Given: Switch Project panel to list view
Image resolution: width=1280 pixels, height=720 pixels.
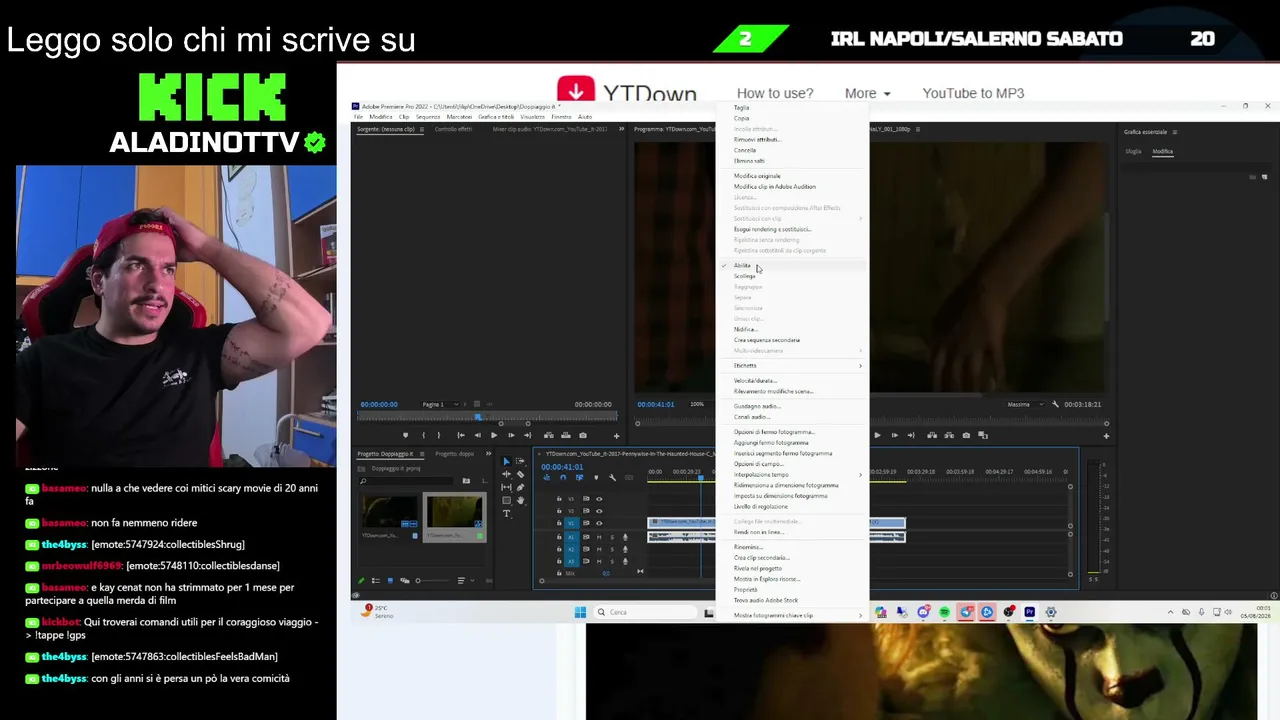Looking at the screenshot, I should coord(376,580).
